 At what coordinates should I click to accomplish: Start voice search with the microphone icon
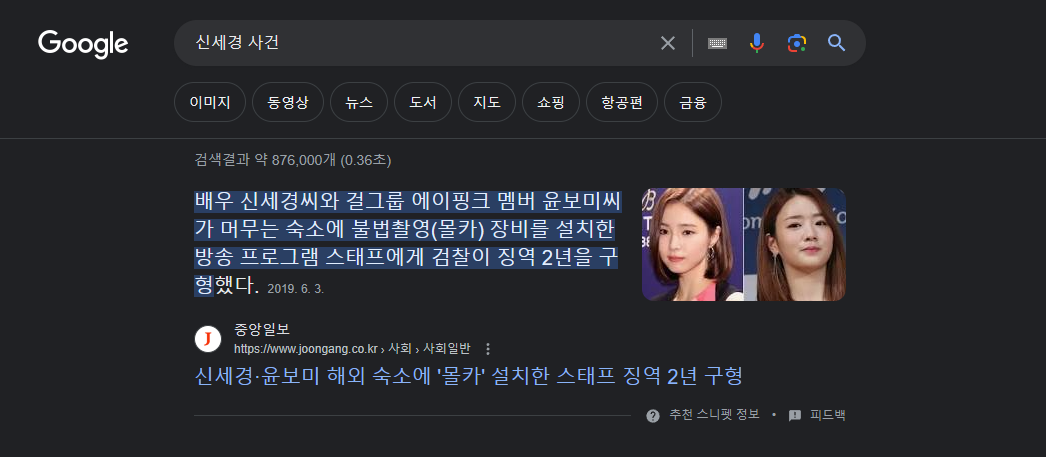756,43
